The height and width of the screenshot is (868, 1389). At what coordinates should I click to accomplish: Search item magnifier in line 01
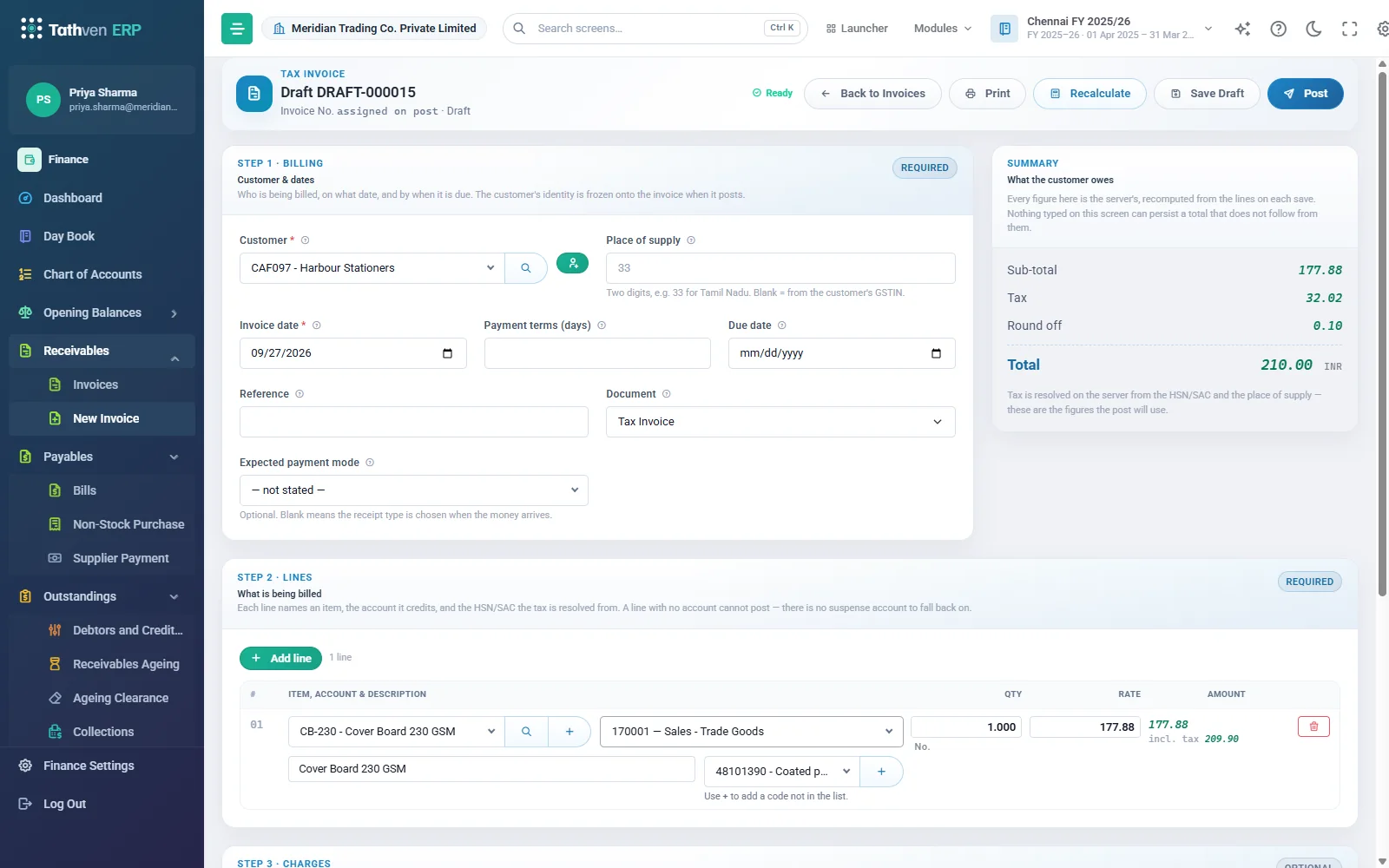click(x=526, y=732)
